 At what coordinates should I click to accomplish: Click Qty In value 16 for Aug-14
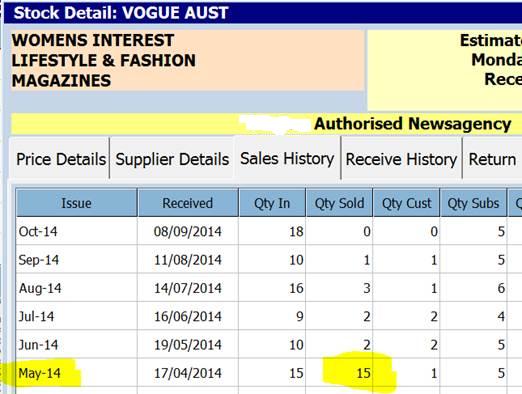(272, 288)
